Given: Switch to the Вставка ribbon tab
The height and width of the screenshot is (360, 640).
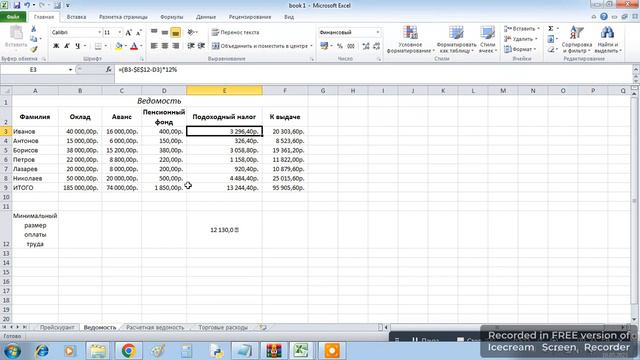Looking at the screenshot, I should (76, 17).
